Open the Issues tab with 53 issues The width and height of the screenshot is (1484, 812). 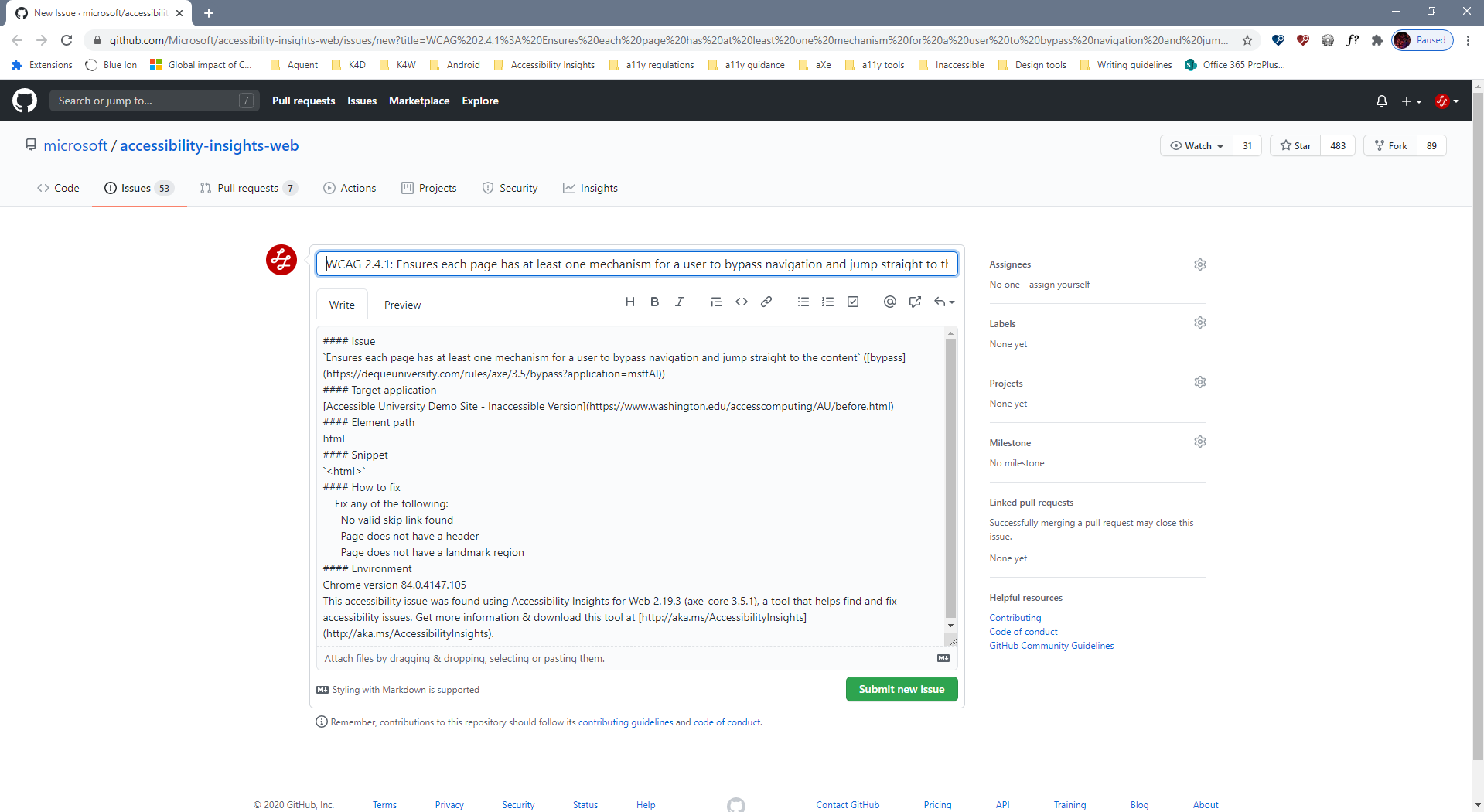tap(139, 188)
